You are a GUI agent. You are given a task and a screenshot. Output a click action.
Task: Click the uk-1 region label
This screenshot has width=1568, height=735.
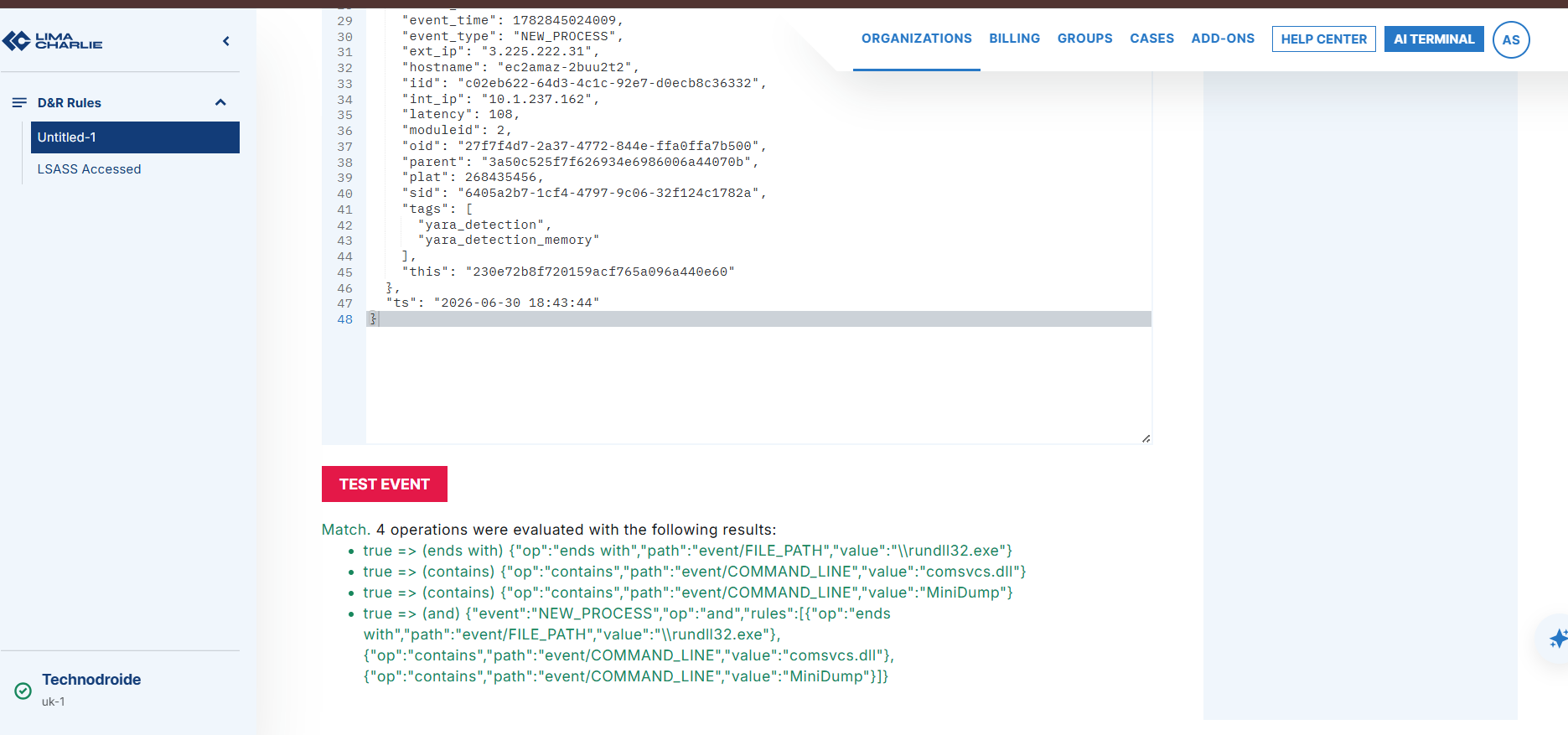tap(53, 701)
